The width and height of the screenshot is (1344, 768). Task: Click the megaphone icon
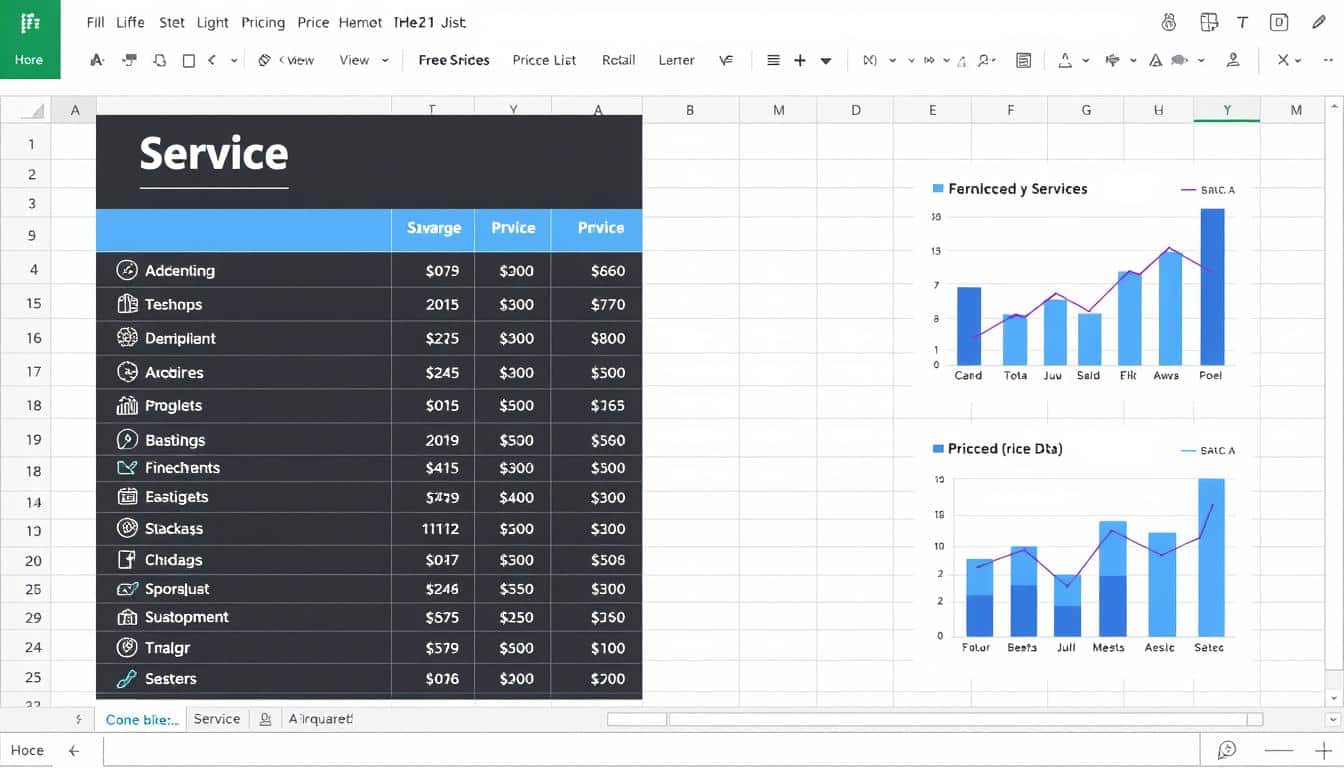[1112, 60]
